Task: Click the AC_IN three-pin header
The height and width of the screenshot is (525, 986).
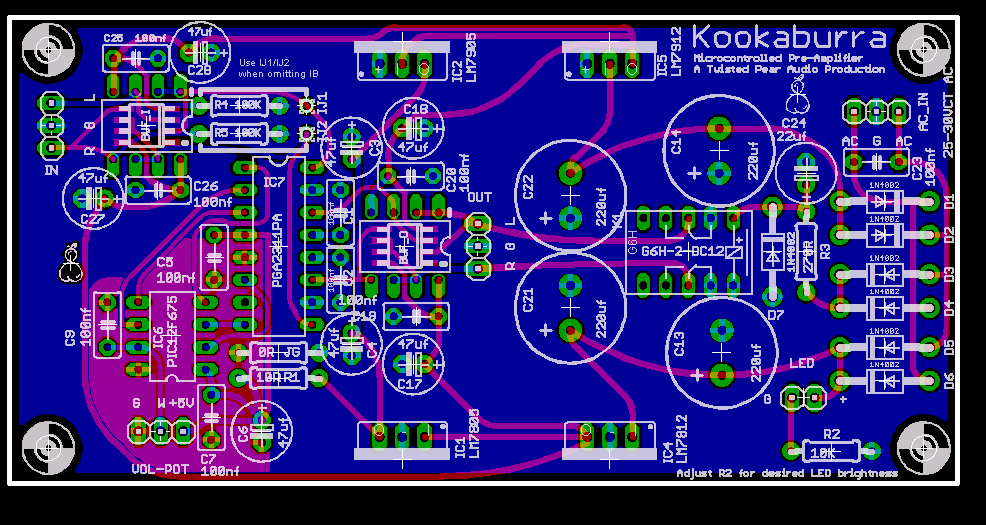Action: click(875, 112)
